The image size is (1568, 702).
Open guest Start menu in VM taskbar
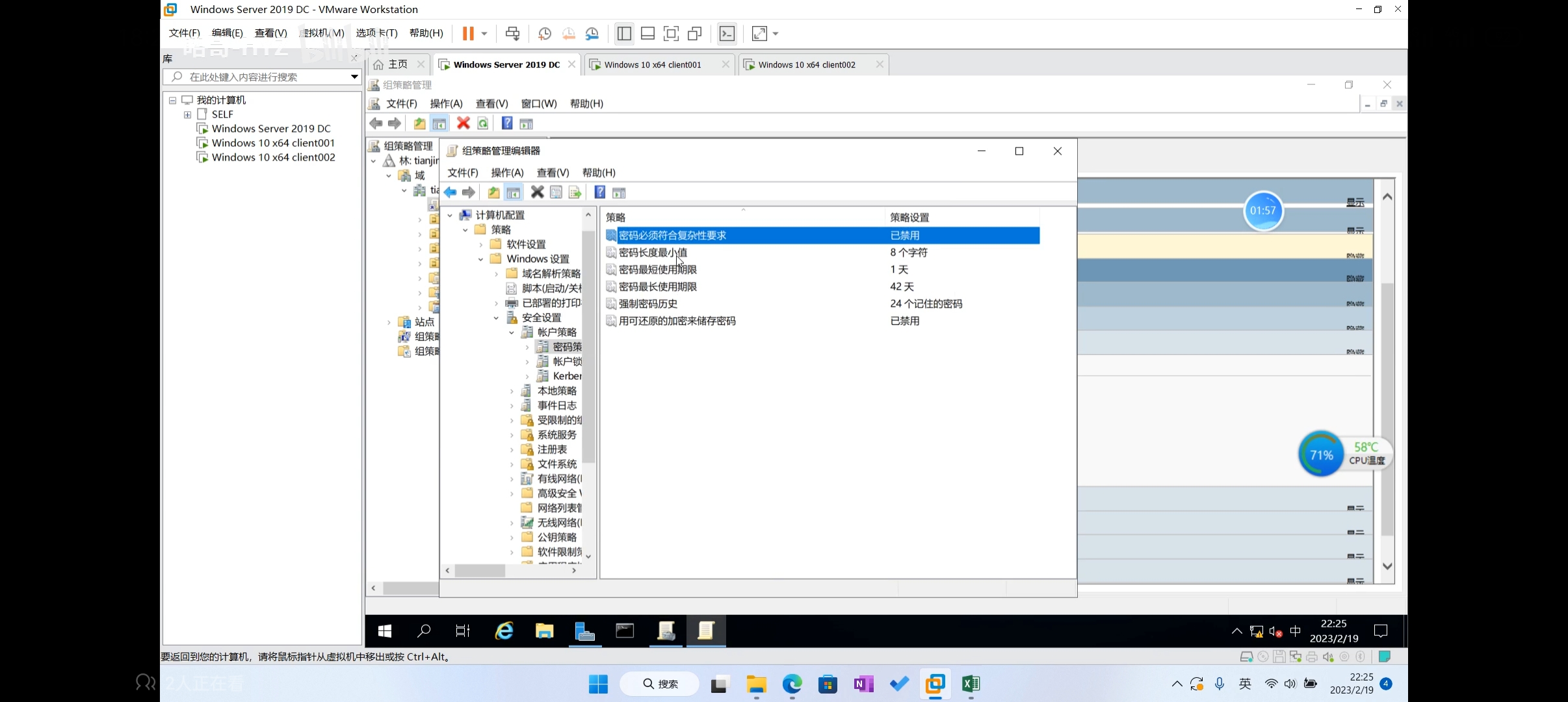pos(385,630)
